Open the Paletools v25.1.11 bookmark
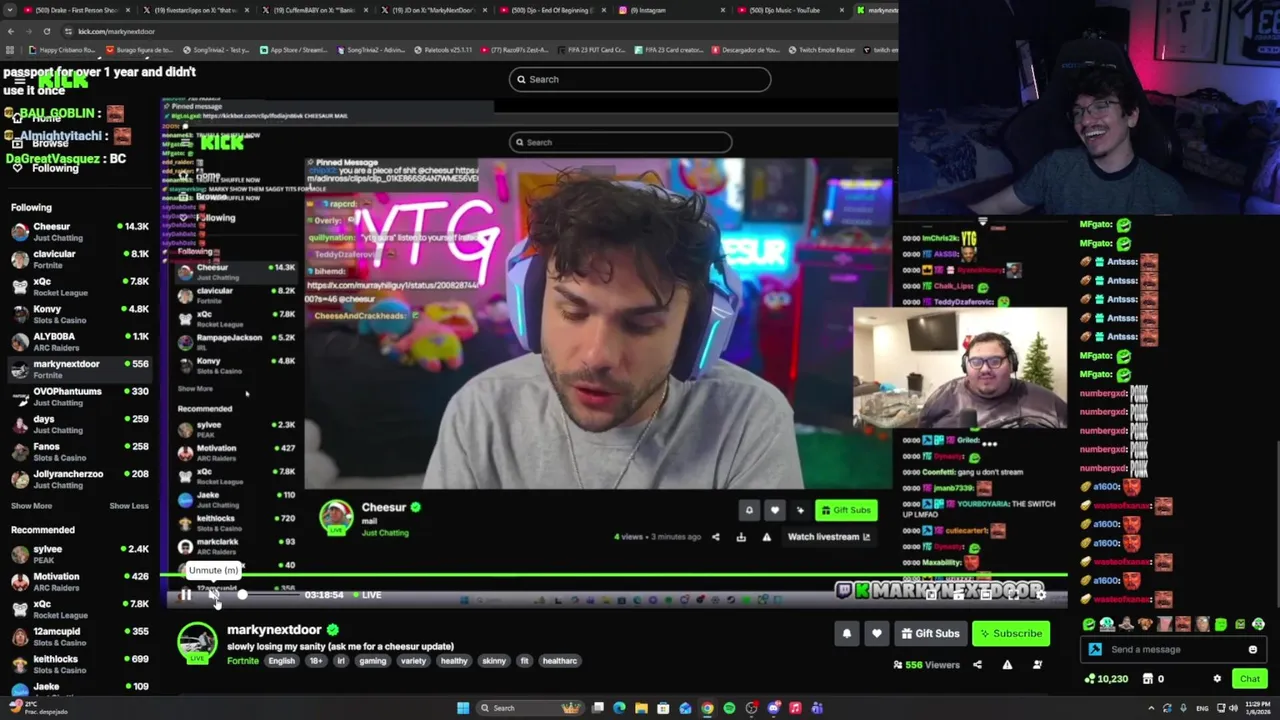 [443, 50]
